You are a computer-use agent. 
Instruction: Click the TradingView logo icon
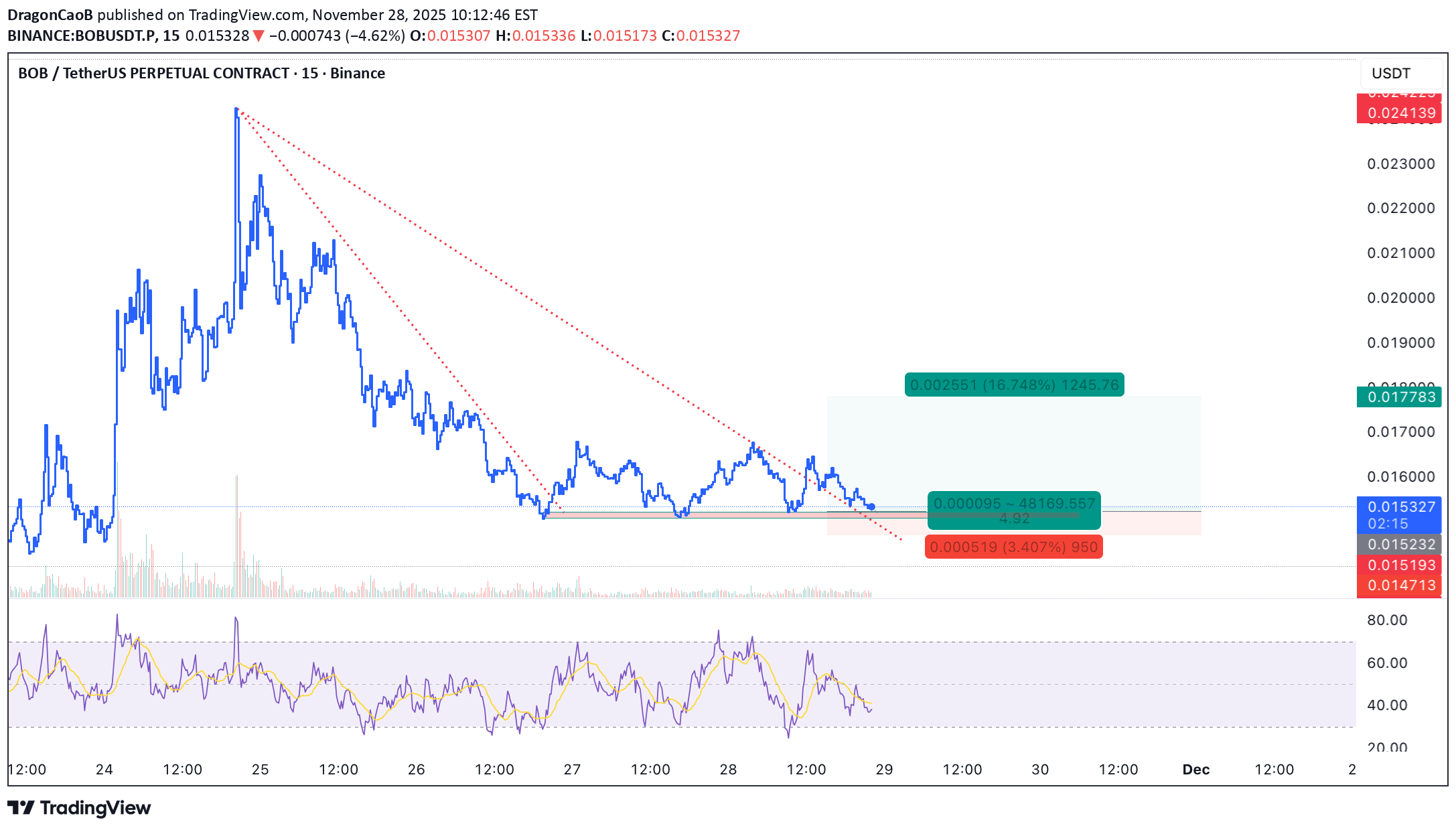pos(20,808)
